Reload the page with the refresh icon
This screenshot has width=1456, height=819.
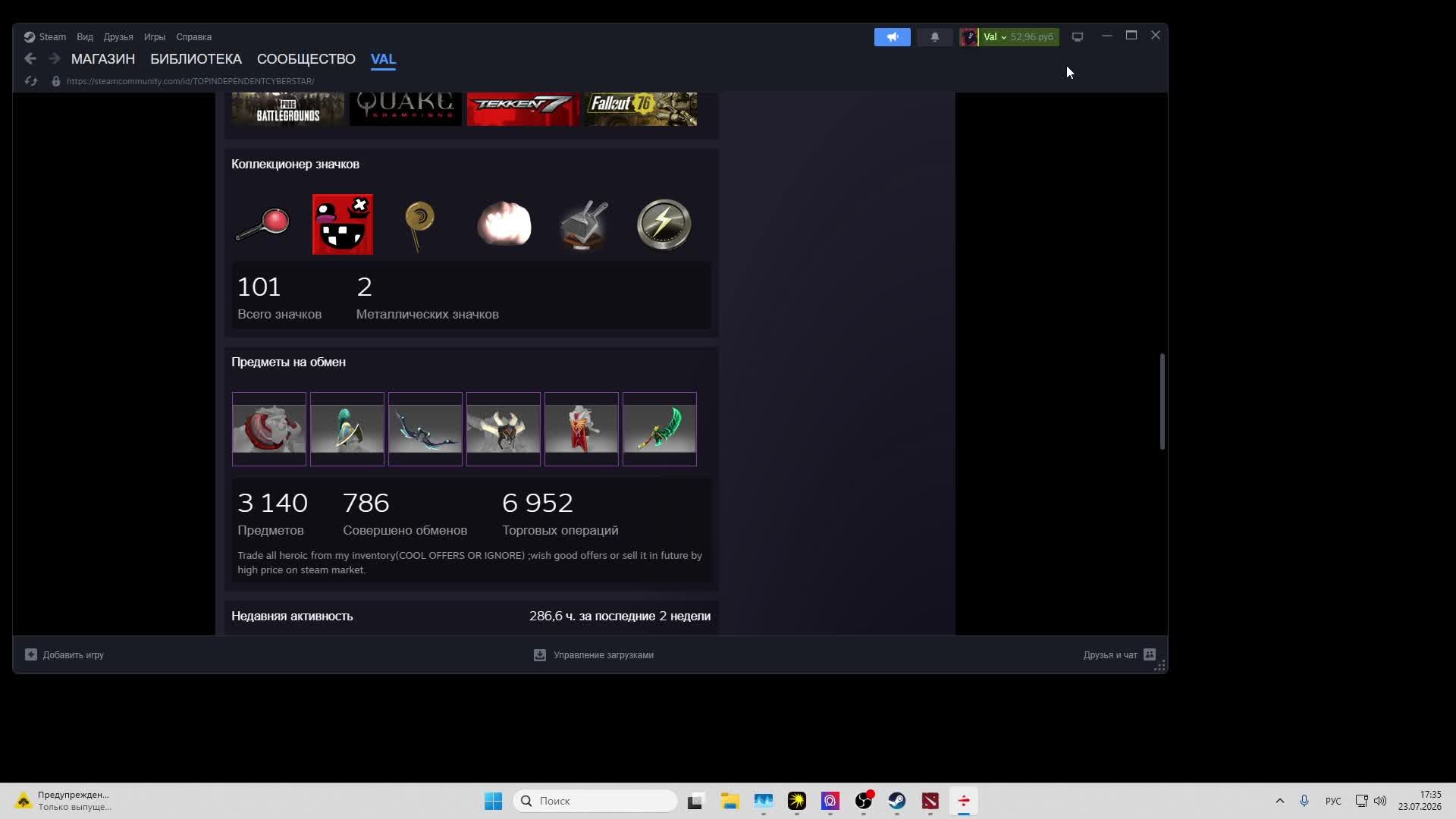pos(31,81)
